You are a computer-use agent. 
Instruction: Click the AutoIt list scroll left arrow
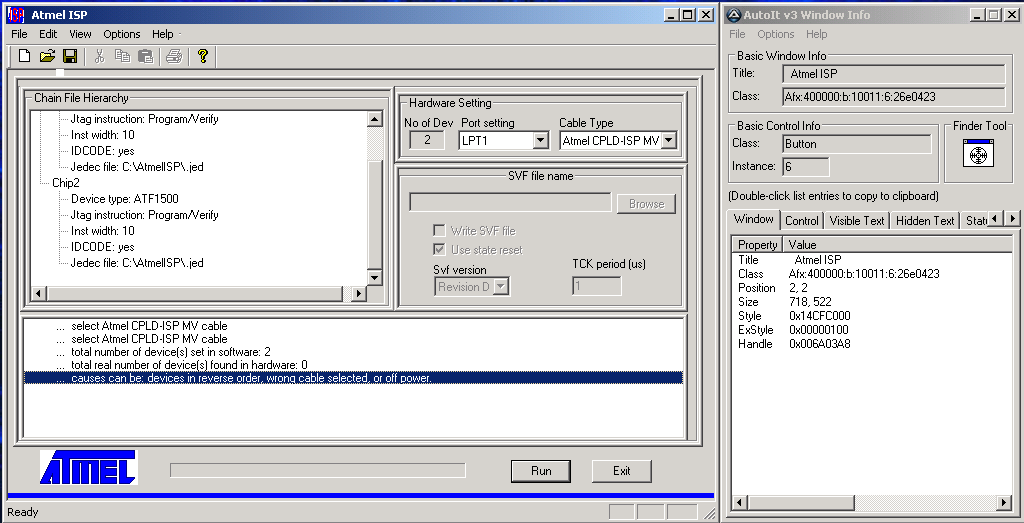pyautogui.click(x=739, y=503)
